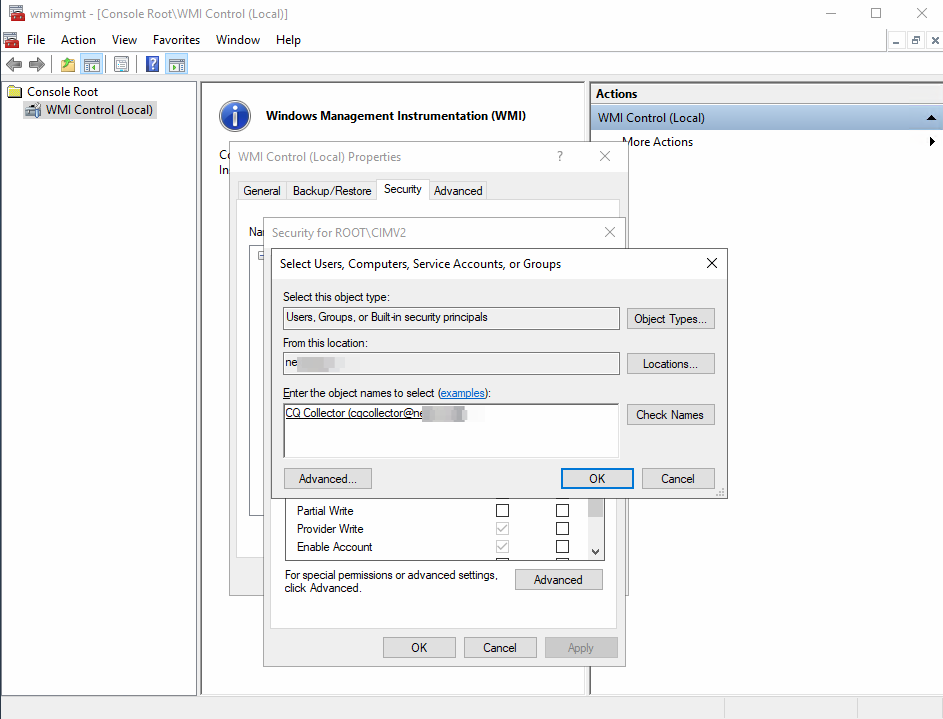943x719 pixels.
Task: Tick the Allow checkbox for Partial Write
Action: 502,510
